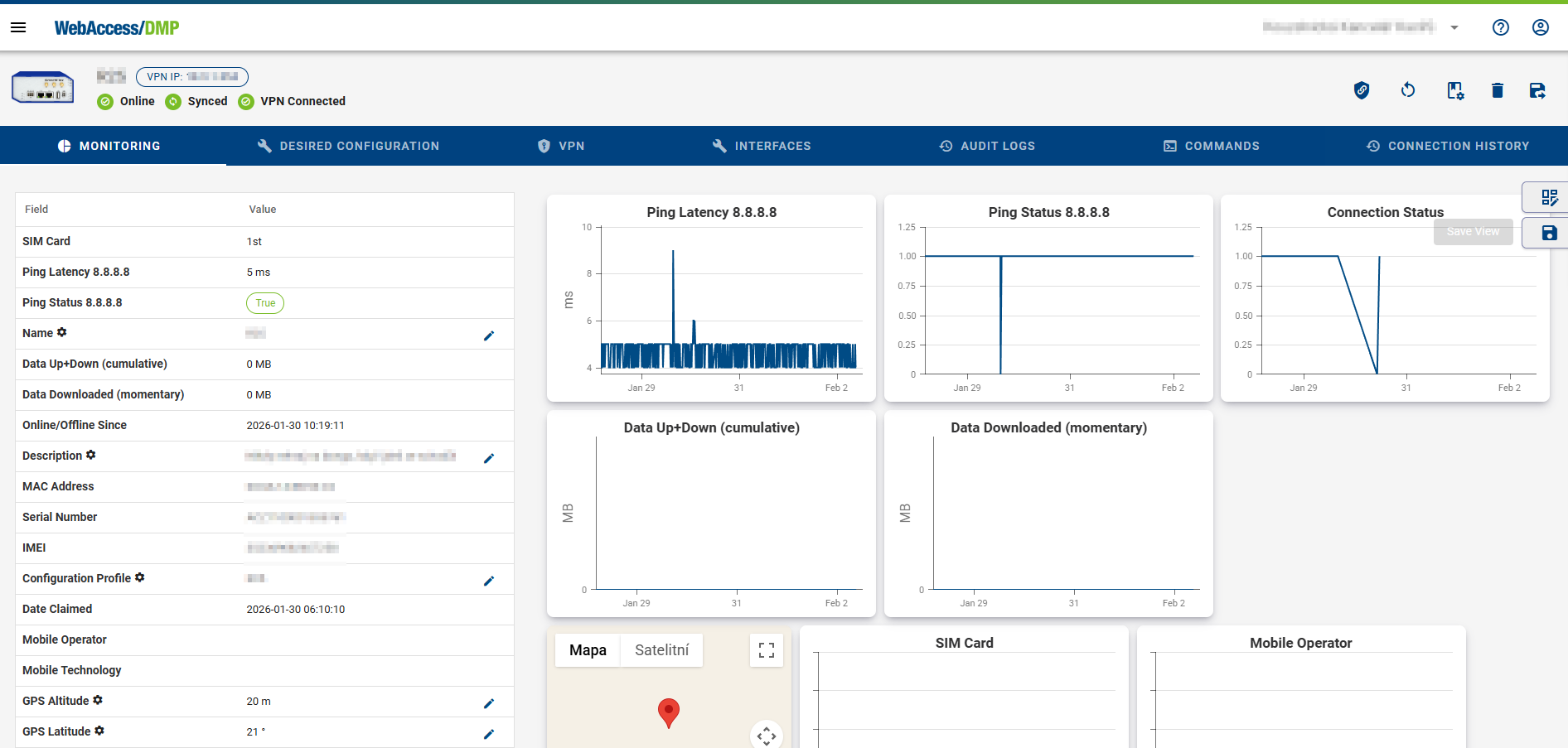Expand the user account dropdown arrow
The height and width of the screenshot is (748, 1568).
tap(1454, 27)
